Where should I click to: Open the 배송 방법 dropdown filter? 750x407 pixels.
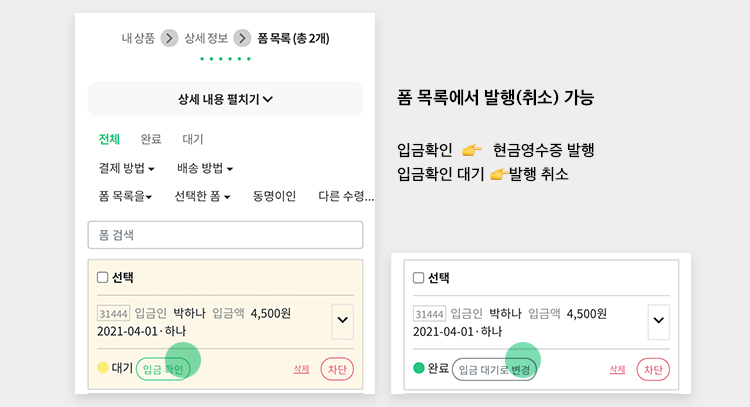tap(205, 168)
